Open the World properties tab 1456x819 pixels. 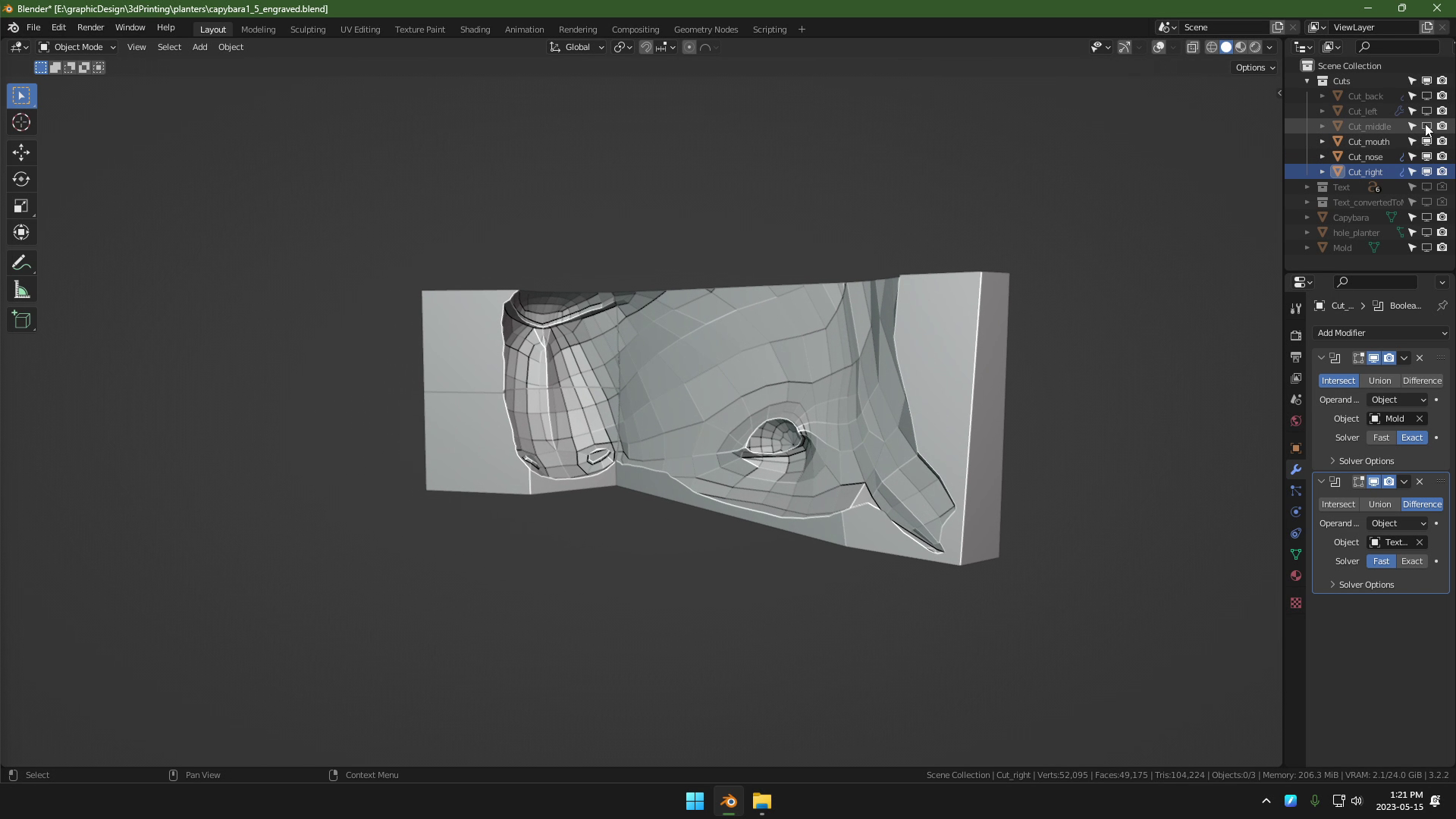(1296, 421)
